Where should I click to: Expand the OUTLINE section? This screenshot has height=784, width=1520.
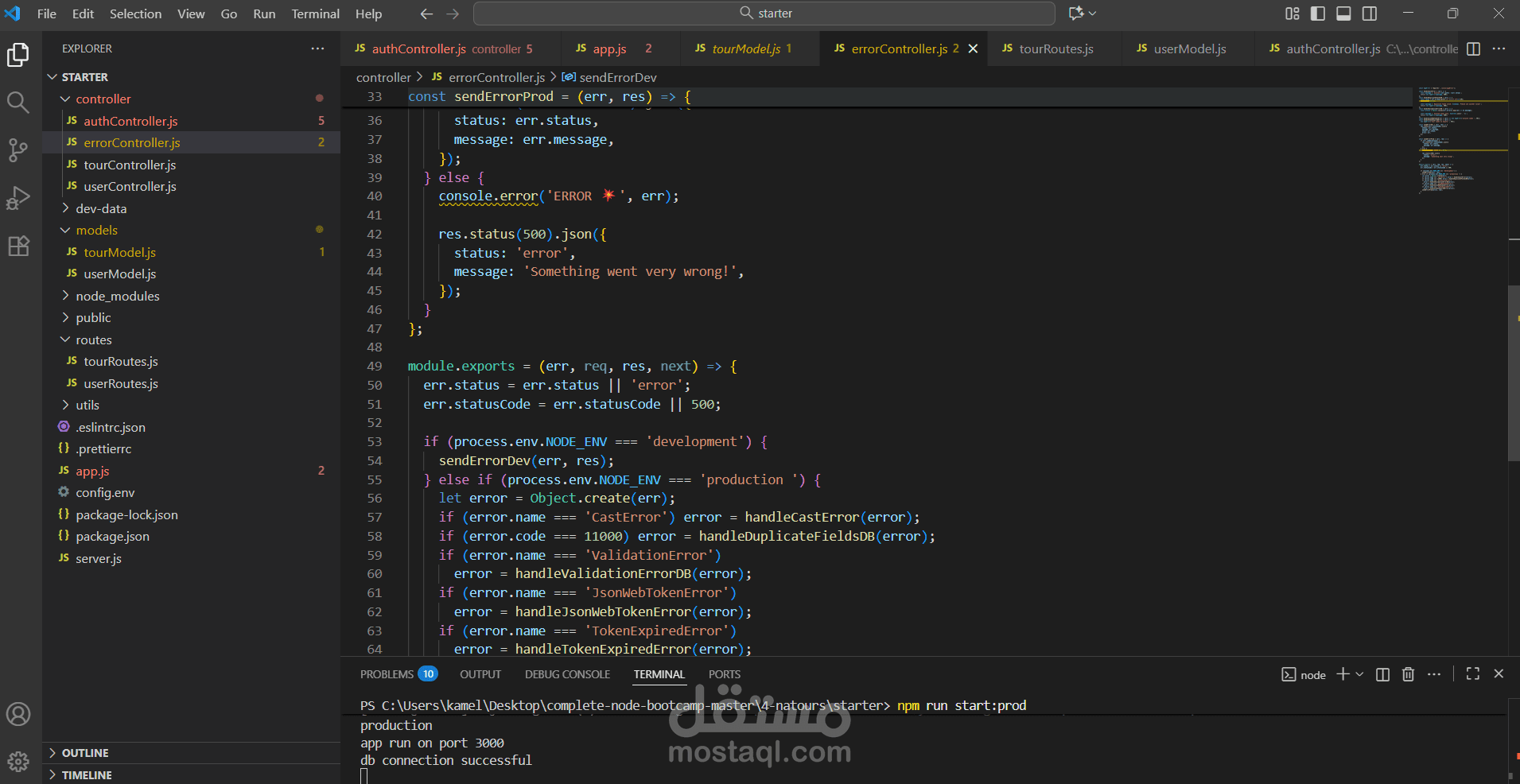191,753
